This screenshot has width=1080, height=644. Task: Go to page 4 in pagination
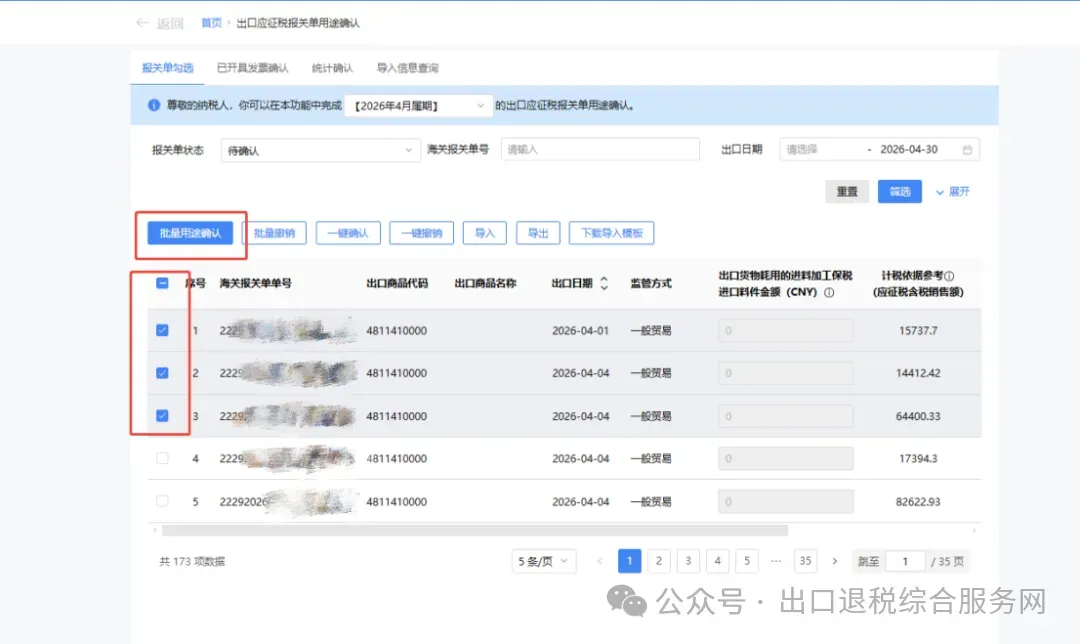(x=718, y=561)
